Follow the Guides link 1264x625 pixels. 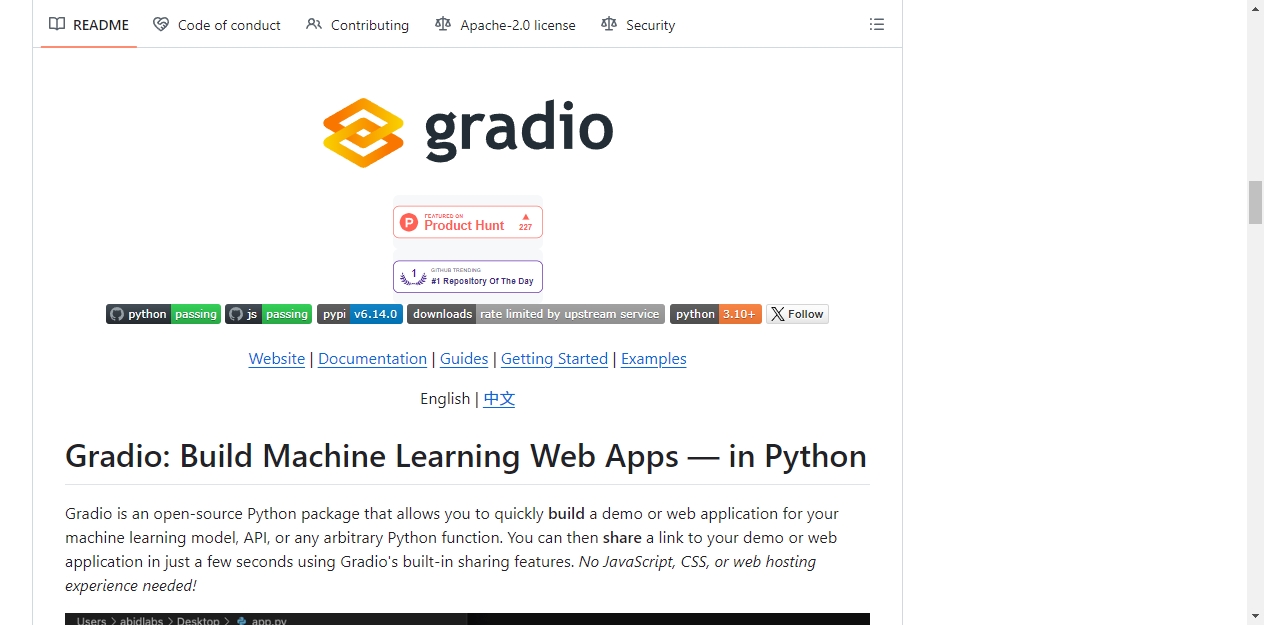tap(464, 359)
